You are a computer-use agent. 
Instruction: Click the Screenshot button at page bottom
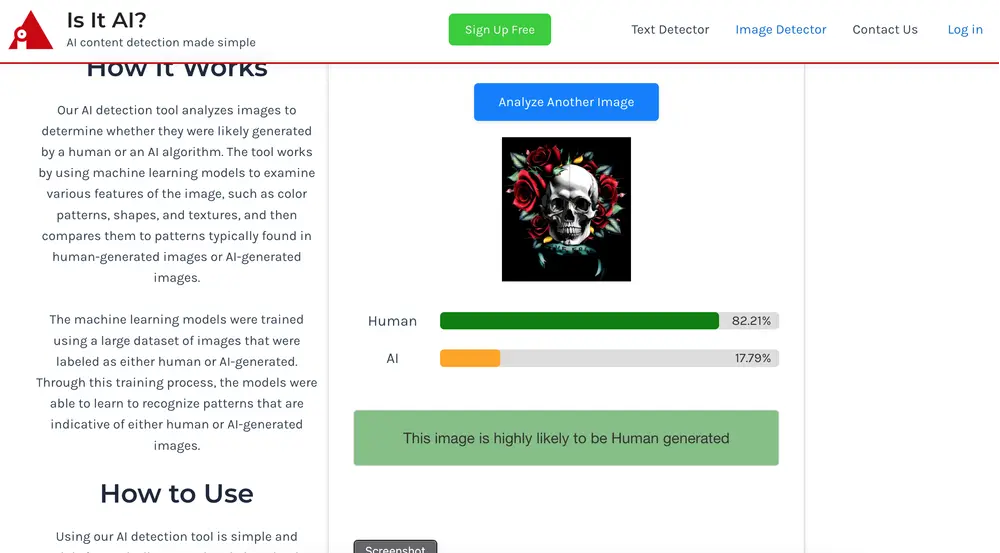pos(395,547)
